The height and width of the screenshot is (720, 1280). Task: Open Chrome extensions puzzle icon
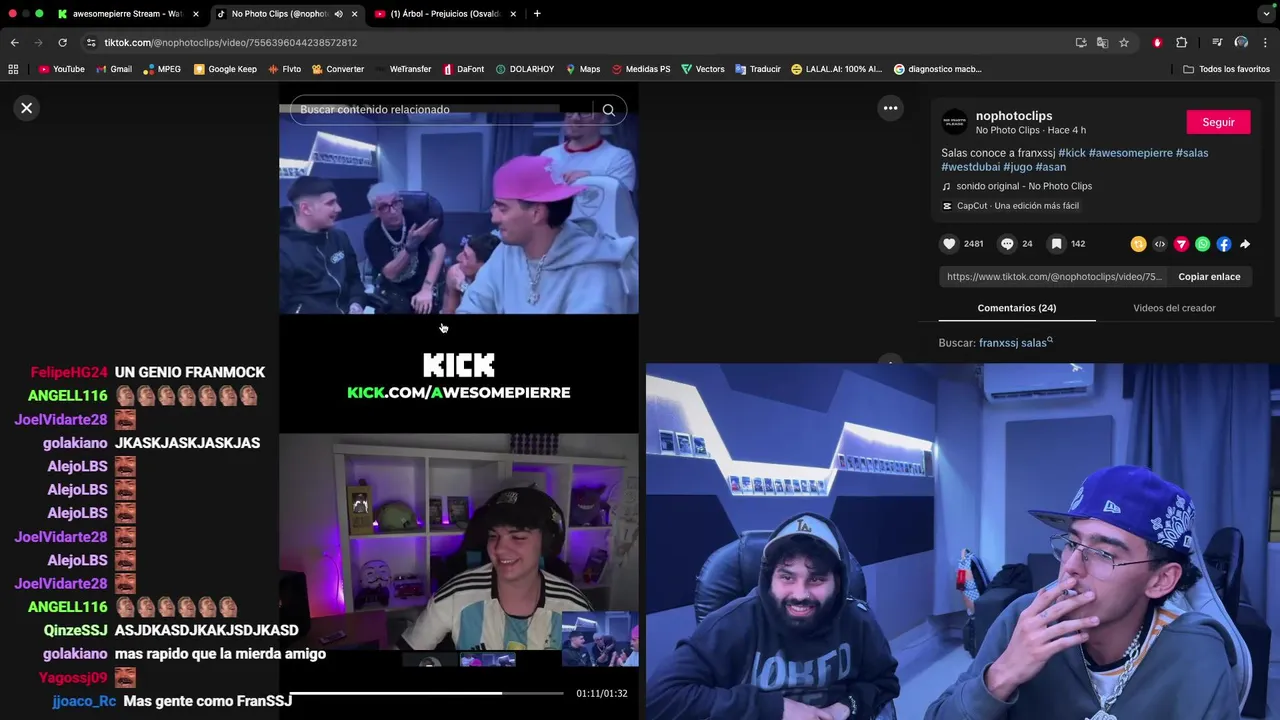tap(1181, 43)
